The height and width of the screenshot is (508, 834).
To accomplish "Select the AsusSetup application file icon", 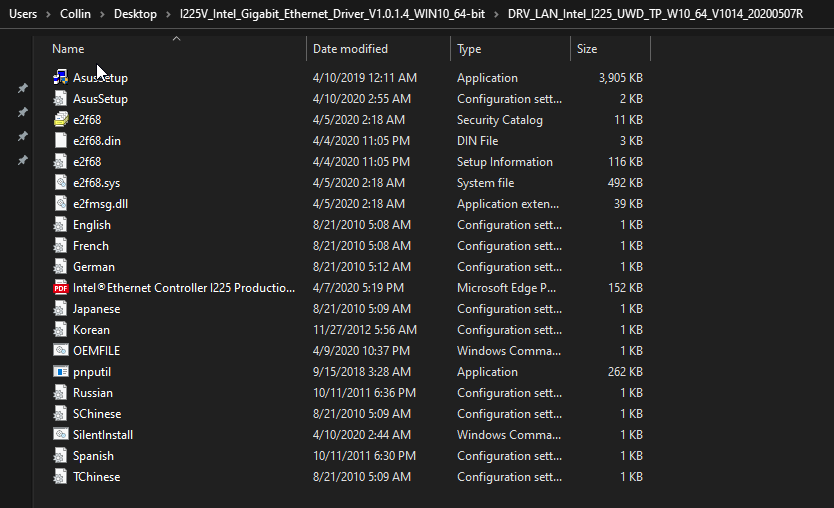I will 61,77.
